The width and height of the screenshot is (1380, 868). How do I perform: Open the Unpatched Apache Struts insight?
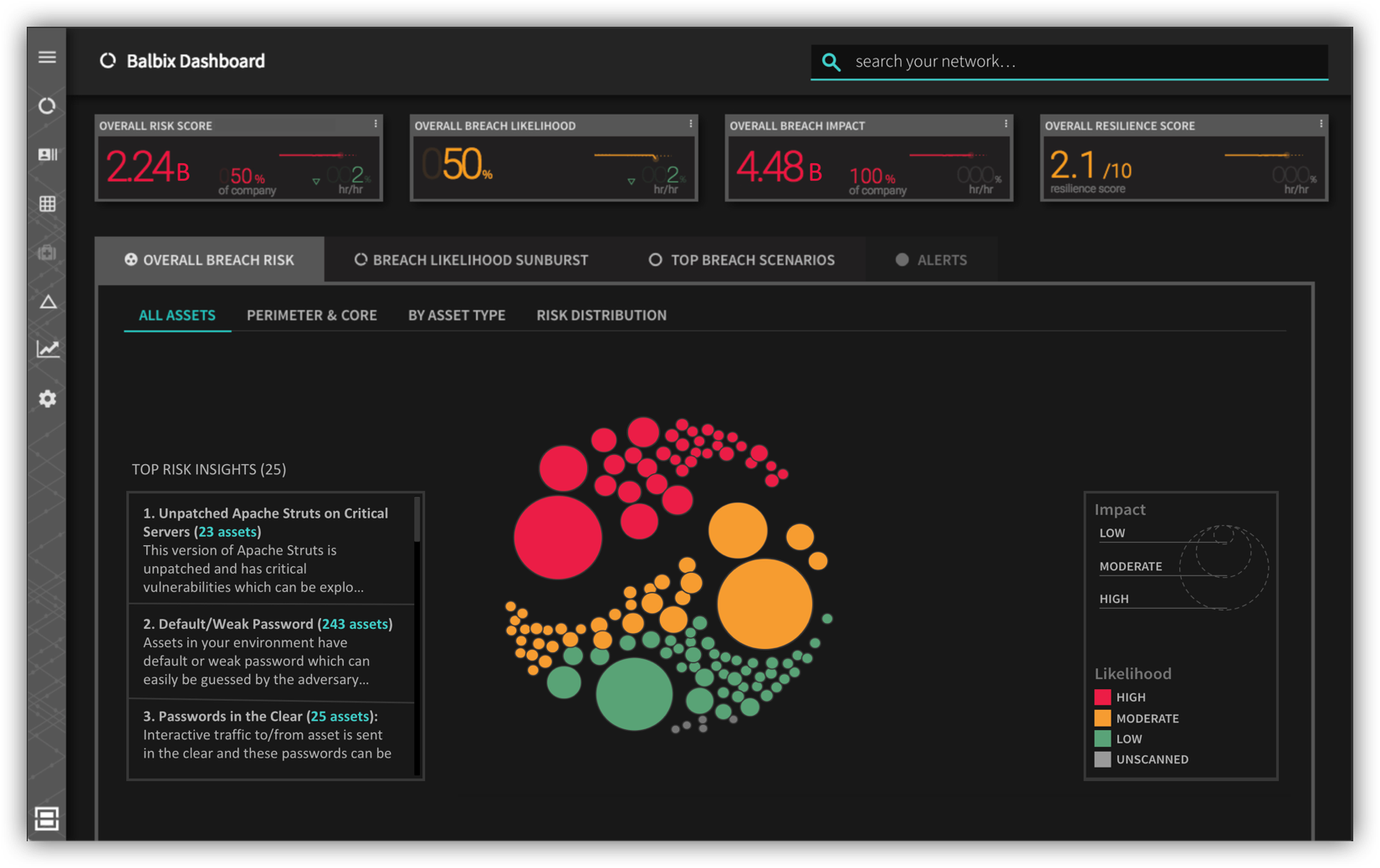coord(271,549)
